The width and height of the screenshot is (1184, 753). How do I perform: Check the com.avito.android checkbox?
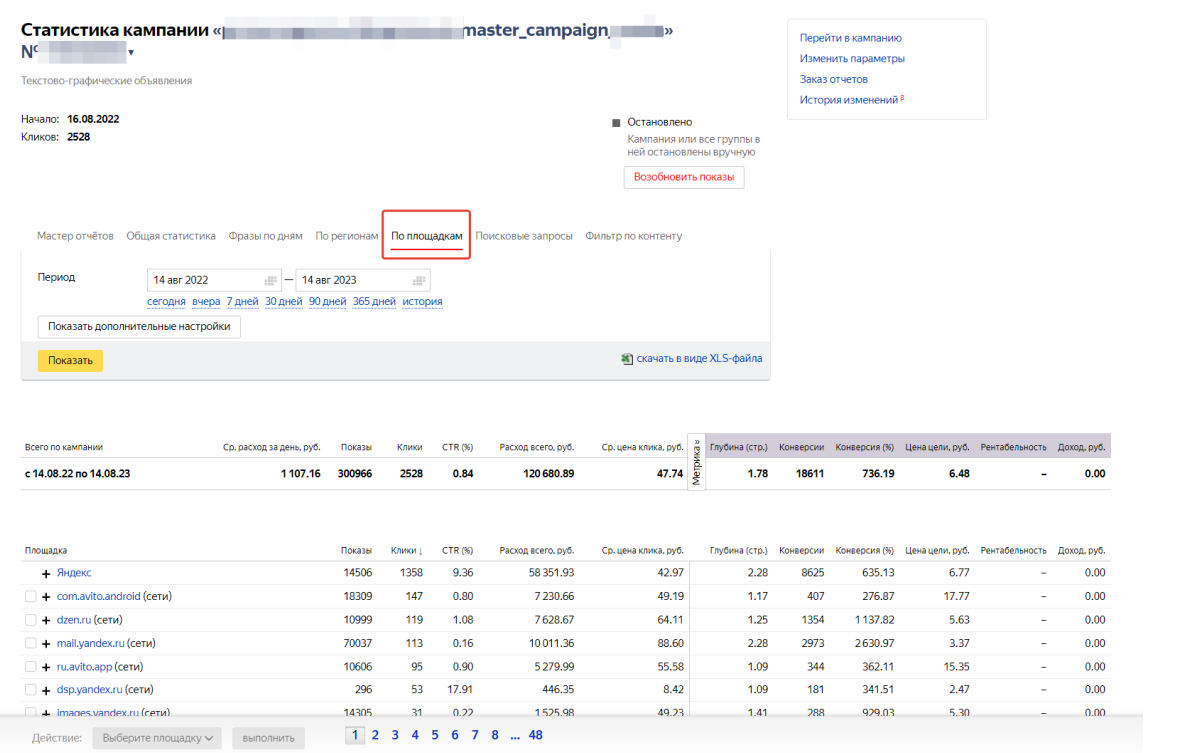tap(30, 597)
